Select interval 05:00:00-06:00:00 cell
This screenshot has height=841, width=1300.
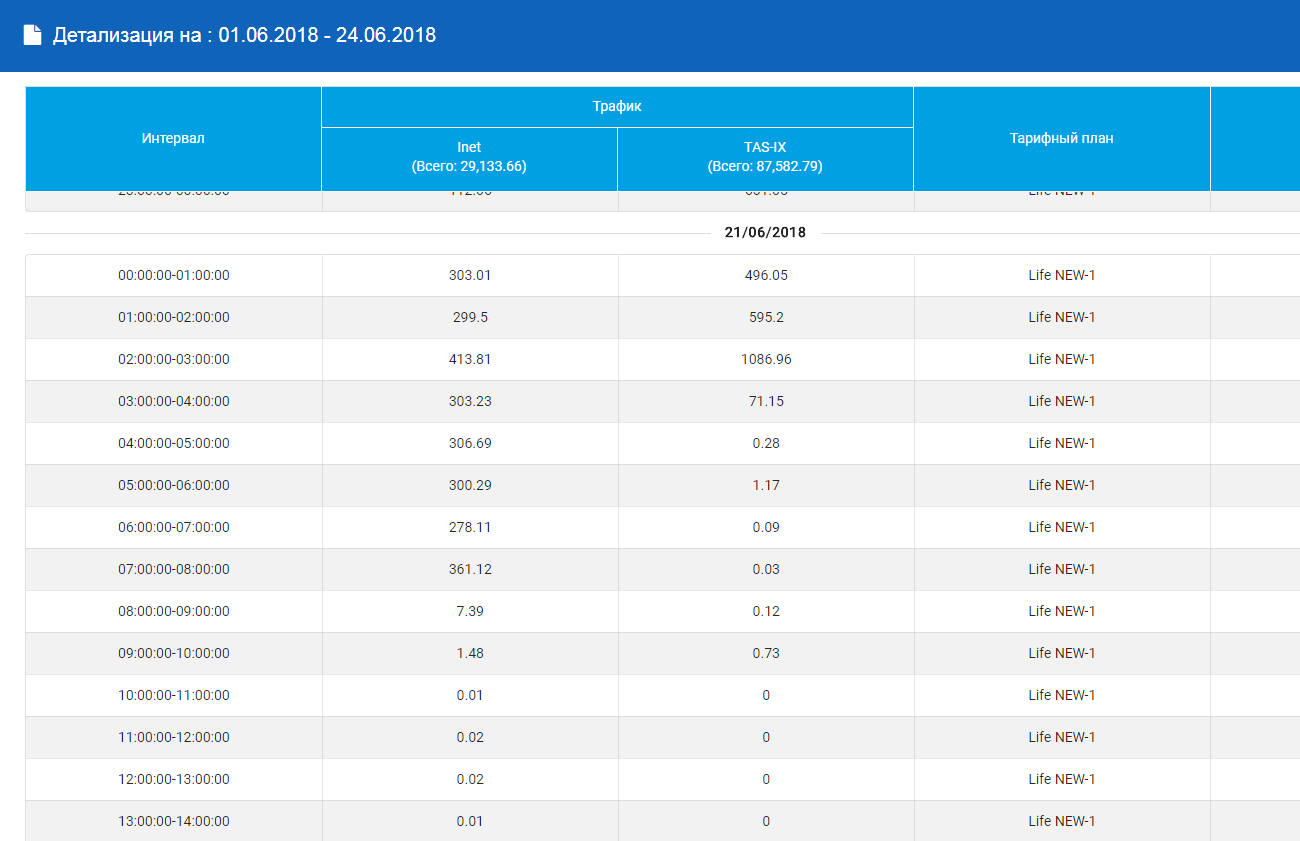click(174, 485)
